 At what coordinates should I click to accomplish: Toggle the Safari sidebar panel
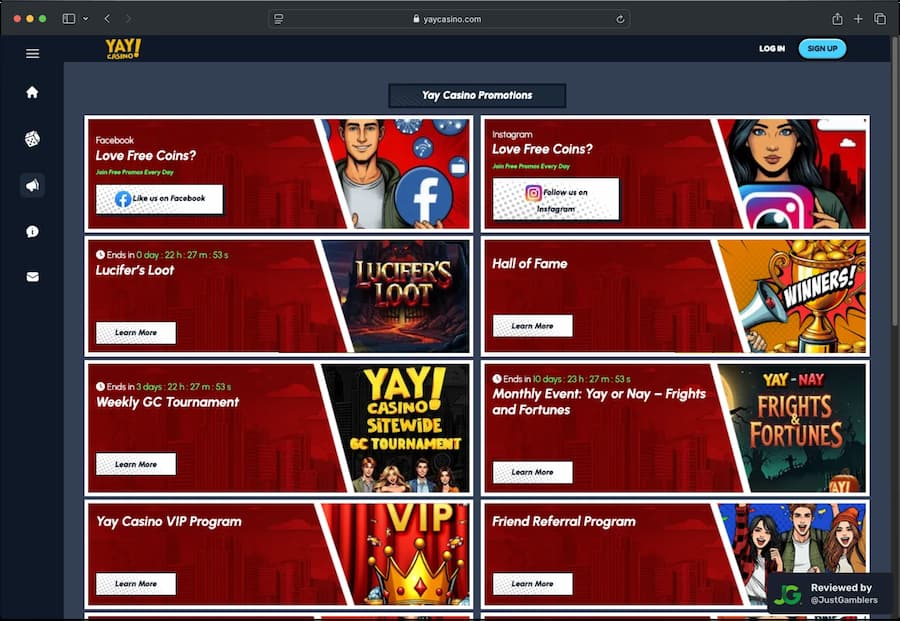pyautogui.click(x=70, y=17)
